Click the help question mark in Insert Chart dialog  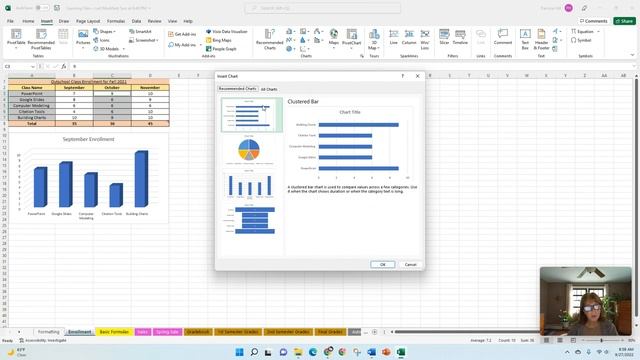[x=402, y=76]
